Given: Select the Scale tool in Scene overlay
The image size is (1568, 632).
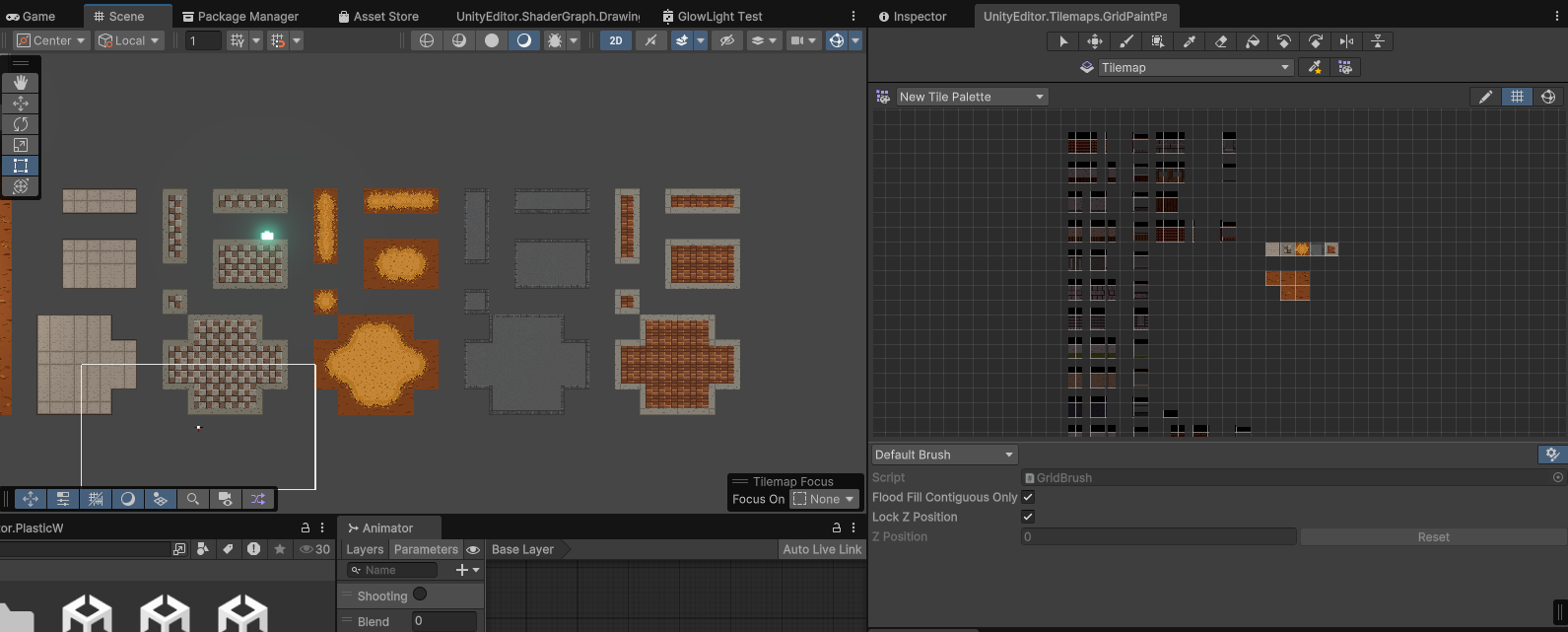Looking at the screenshot, I should click(21, 145).
